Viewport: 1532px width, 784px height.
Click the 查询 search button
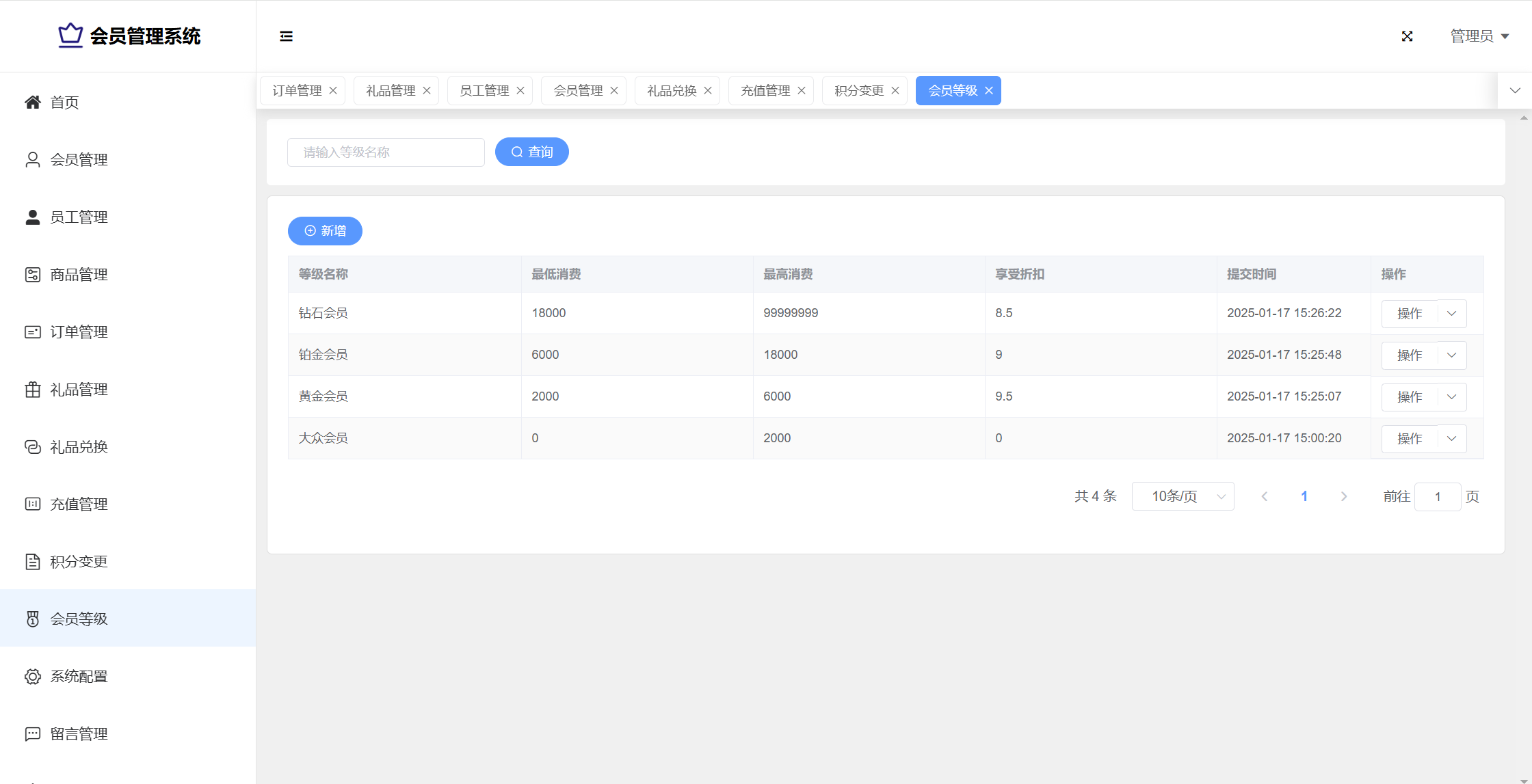(x=531, y=152)
